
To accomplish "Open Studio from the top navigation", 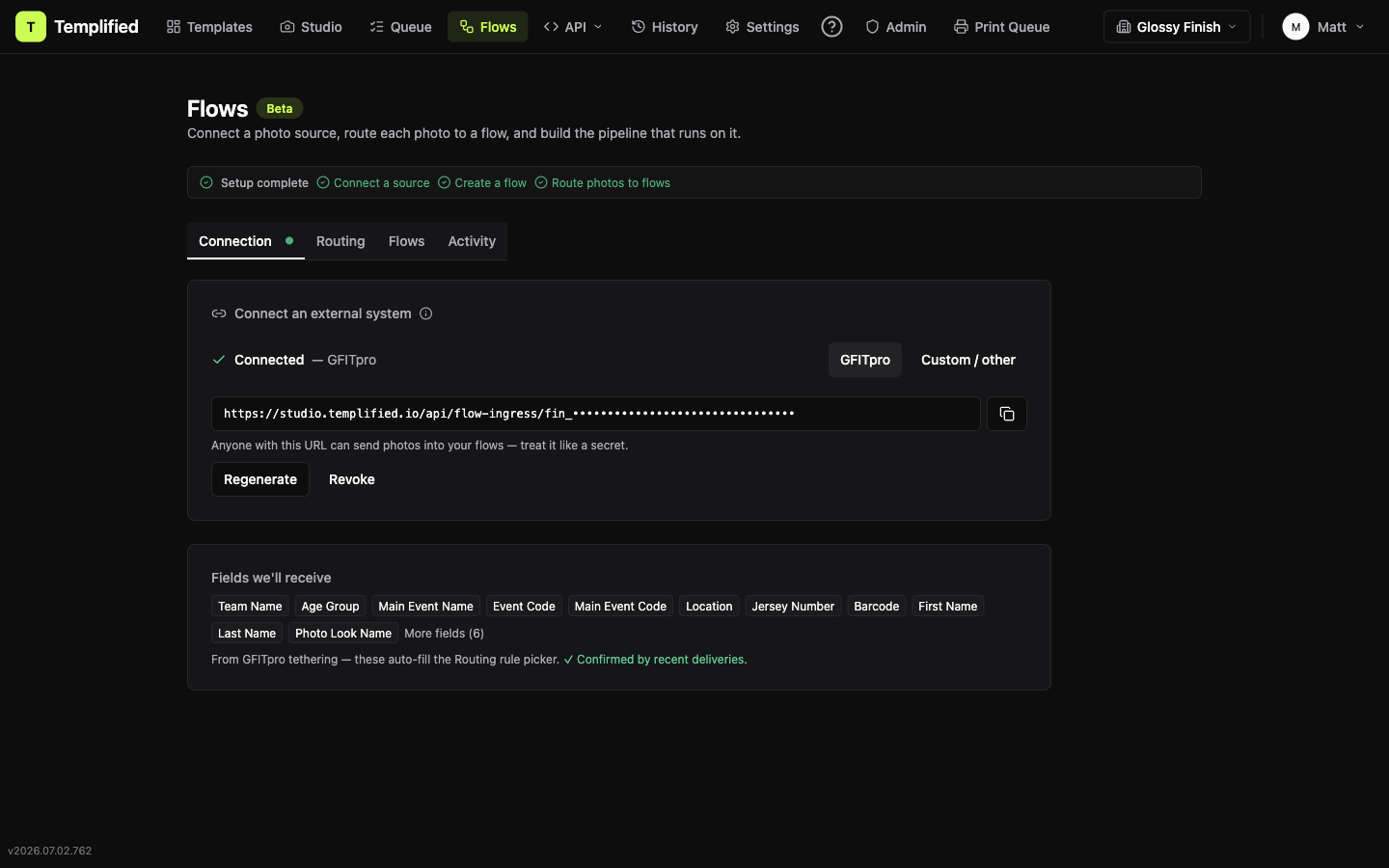I will click(x=311, y=27).
